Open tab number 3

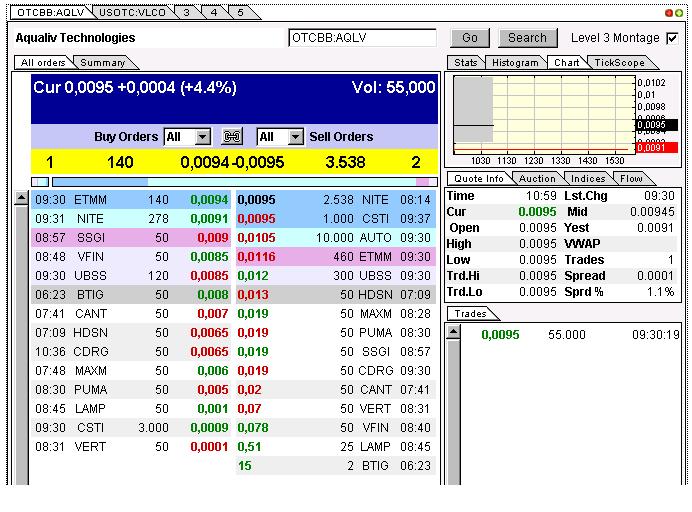coord(187,12)
